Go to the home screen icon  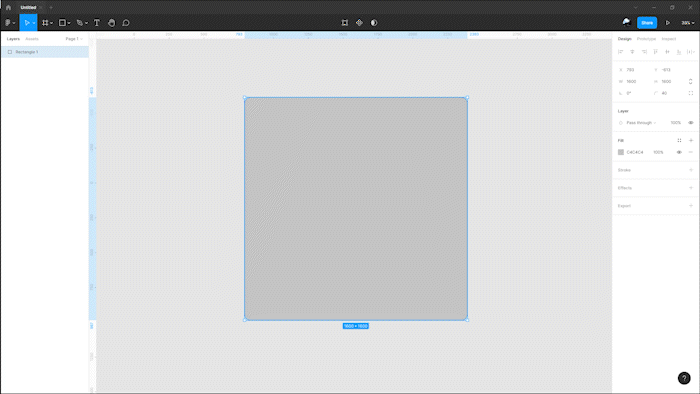(x=8, y=8)
